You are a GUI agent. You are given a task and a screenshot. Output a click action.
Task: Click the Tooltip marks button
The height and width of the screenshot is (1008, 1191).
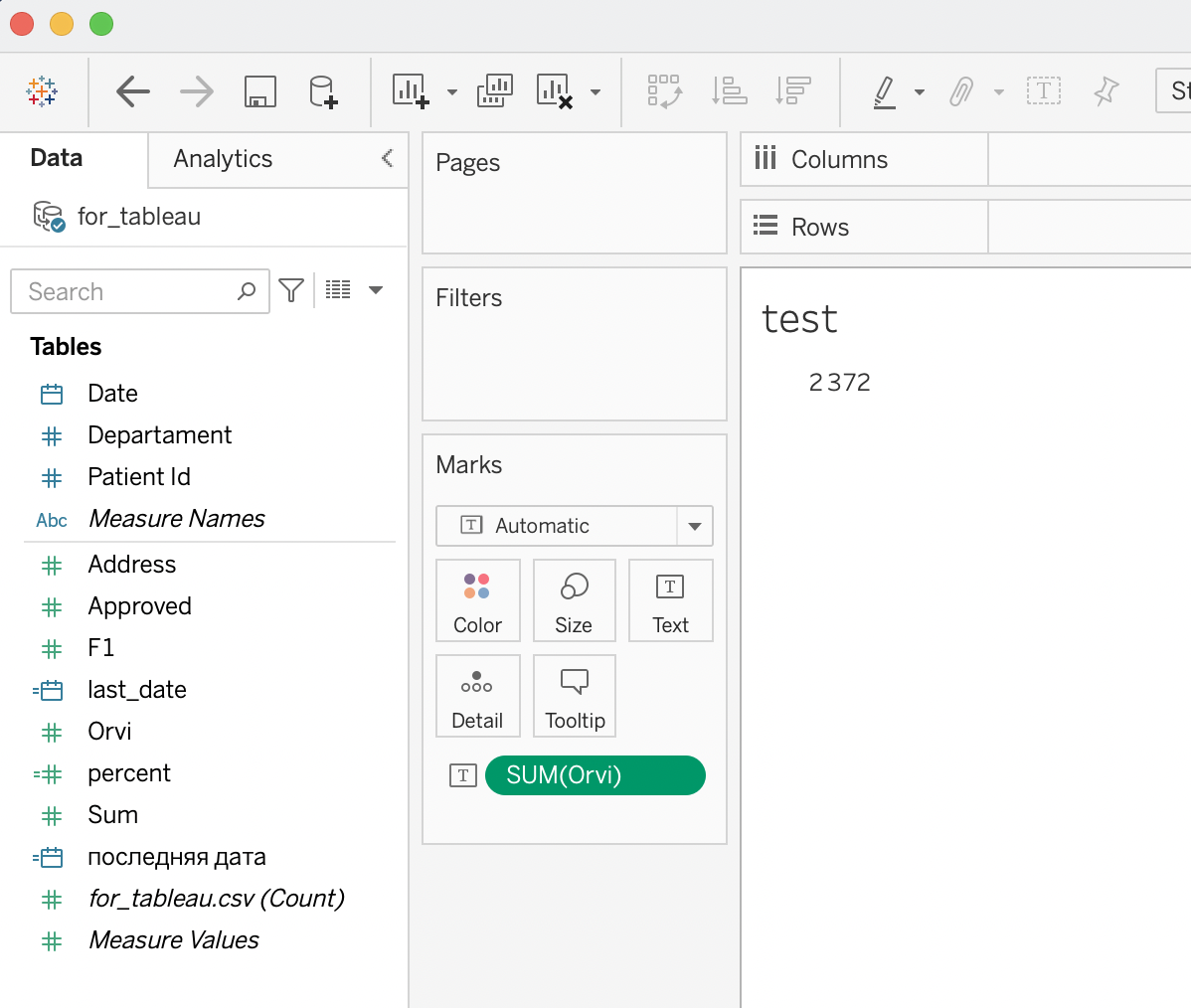(x=575, y=696)
